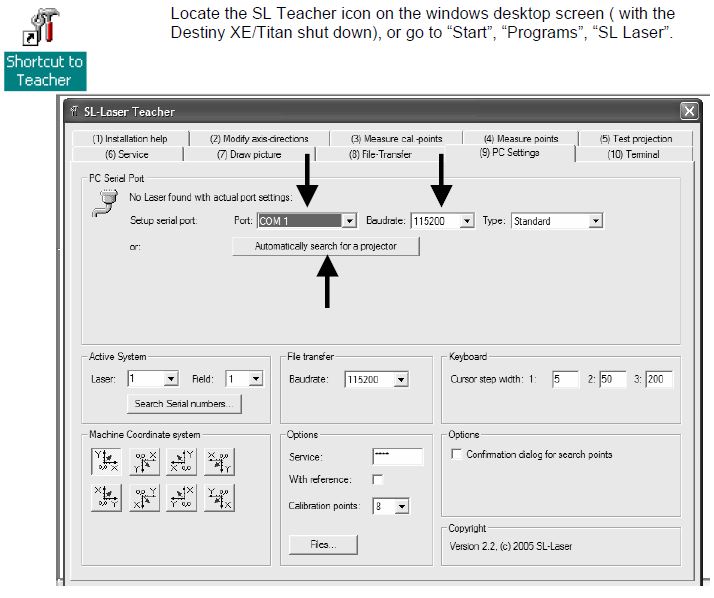The height and width of the screenshot is (598, 714).
Task: Enable Confirmation dialog for search points
Action: point(457,455)
